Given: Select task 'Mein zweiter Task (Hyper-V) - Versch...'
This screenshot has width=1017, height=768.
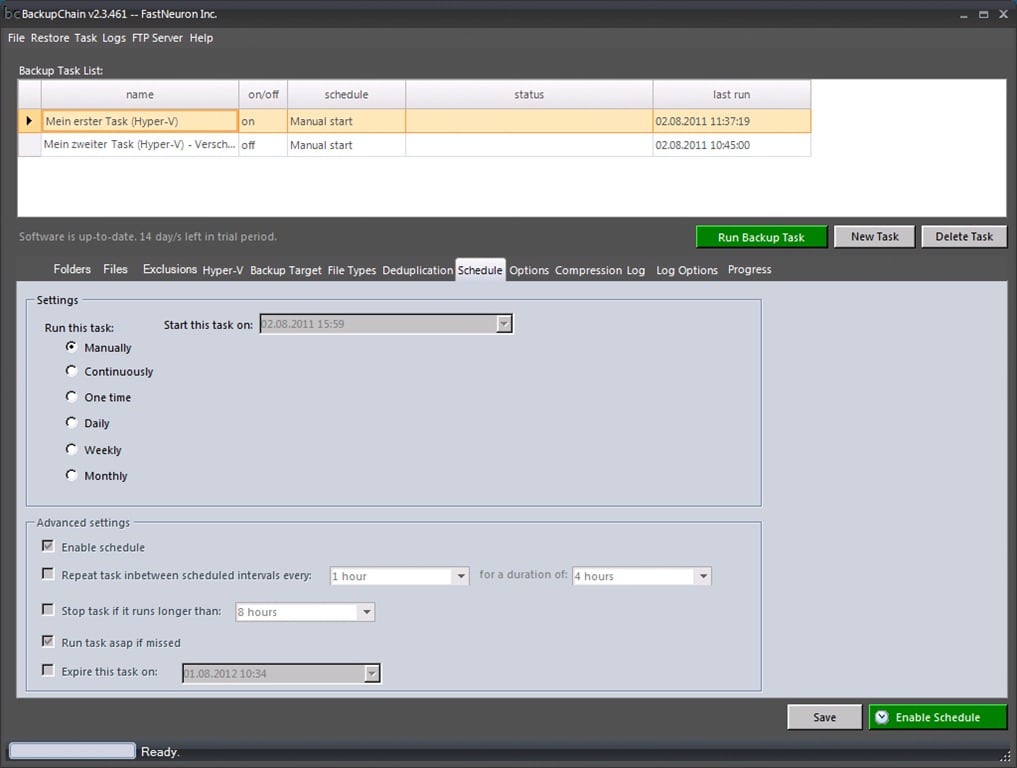Looking at the screenshot, I should [x=140, y=145].
